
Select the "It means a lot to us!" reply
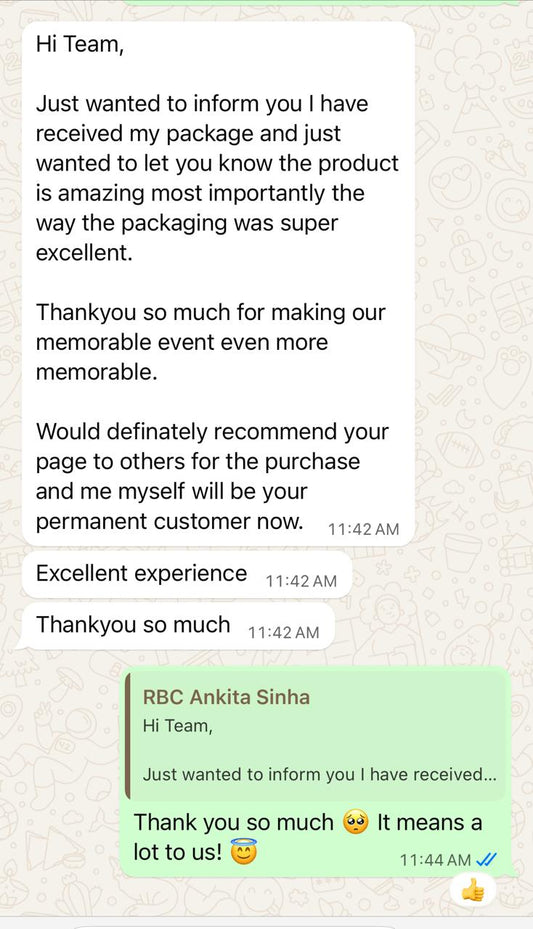[308, 837]
